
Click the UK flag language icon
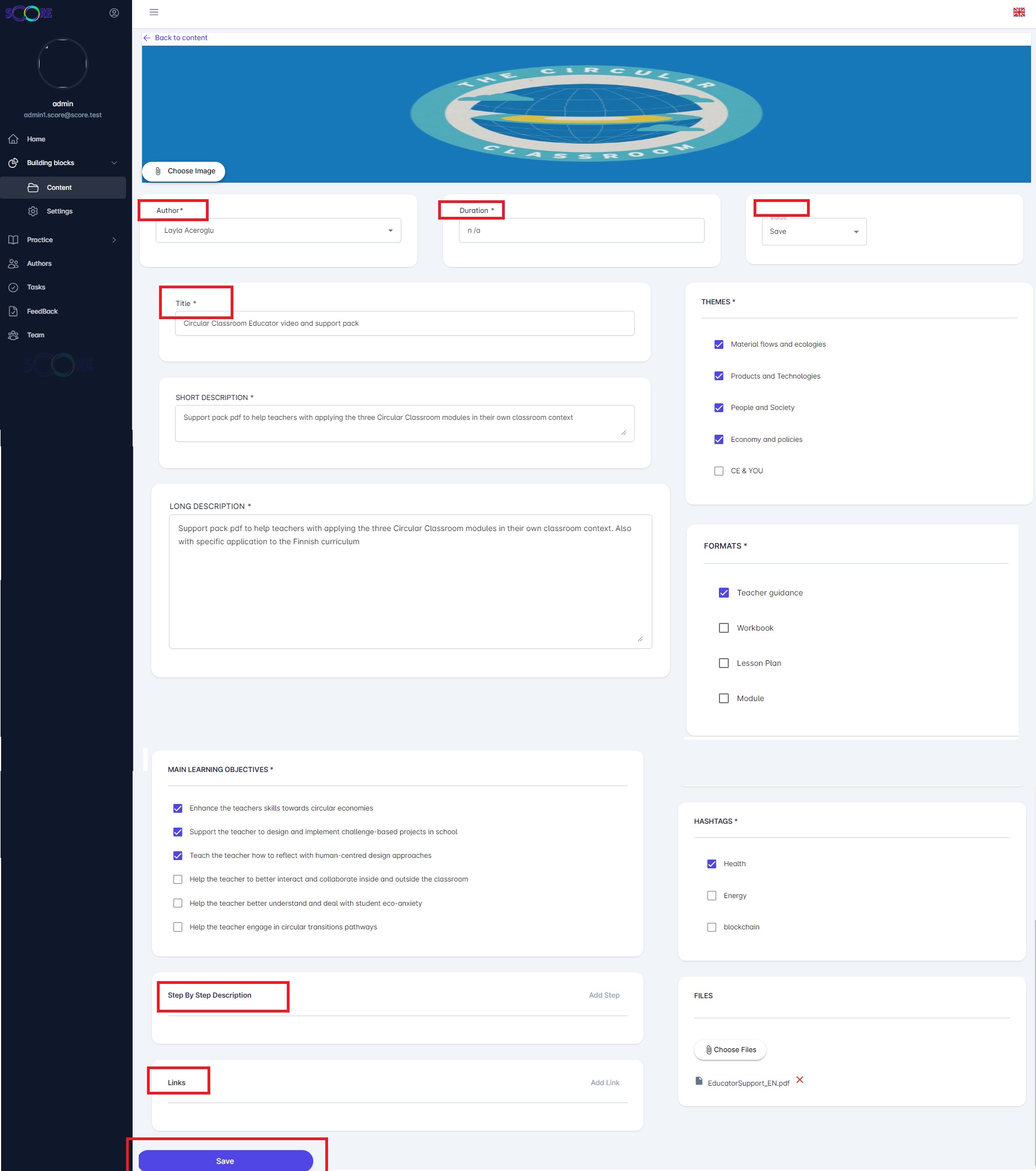click(x=1018, y=12)
